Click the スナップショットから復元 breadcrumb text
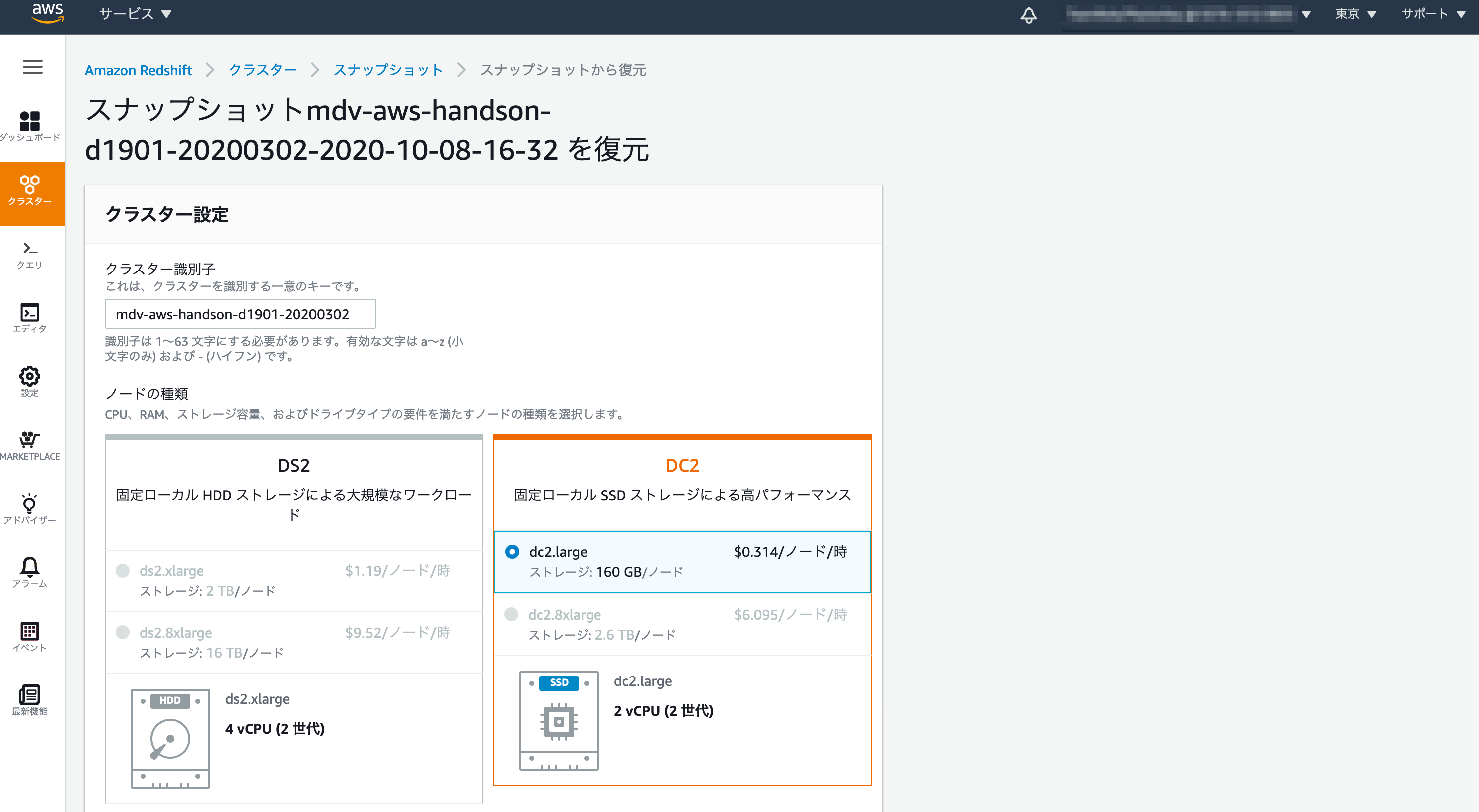This screenshot has width=1479, height=812. (563, 70)
